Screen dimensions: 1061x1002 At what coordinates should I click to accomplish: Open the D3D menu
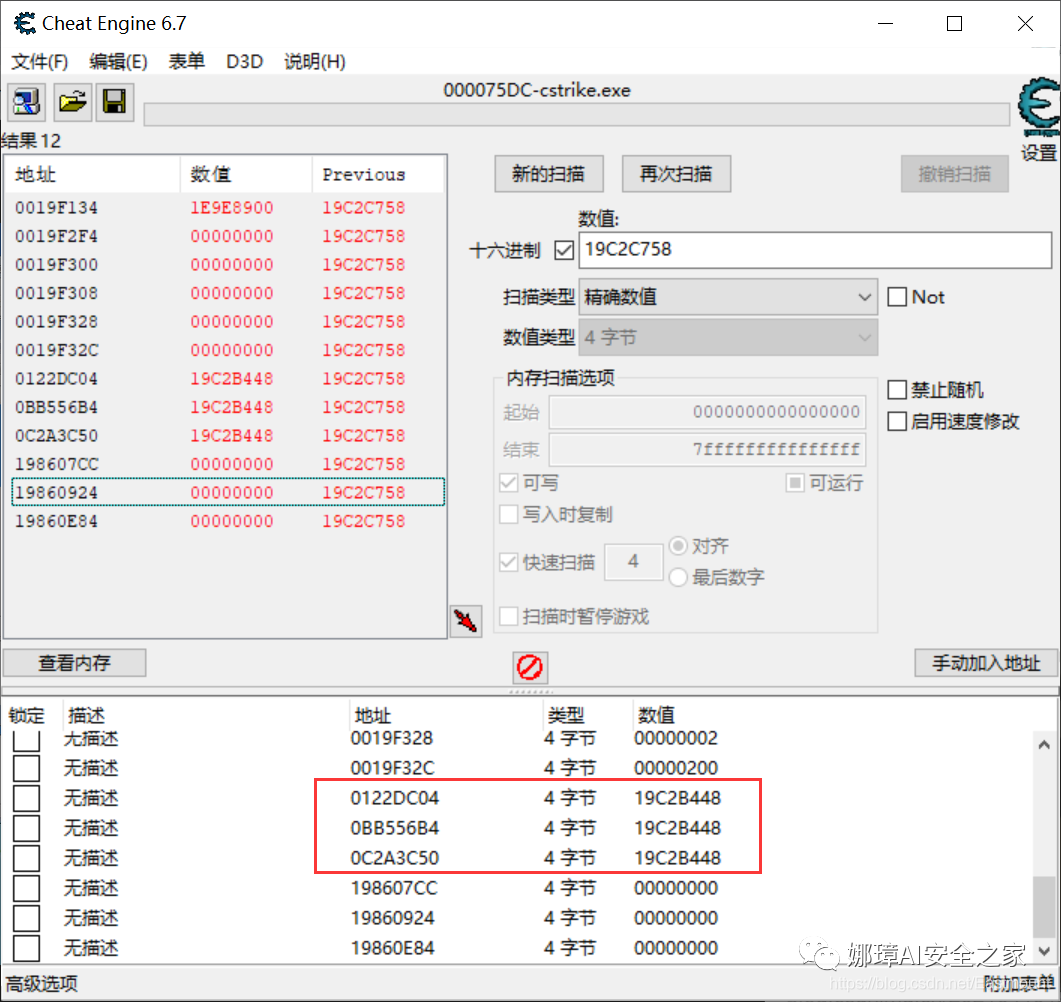click(244, 62)
